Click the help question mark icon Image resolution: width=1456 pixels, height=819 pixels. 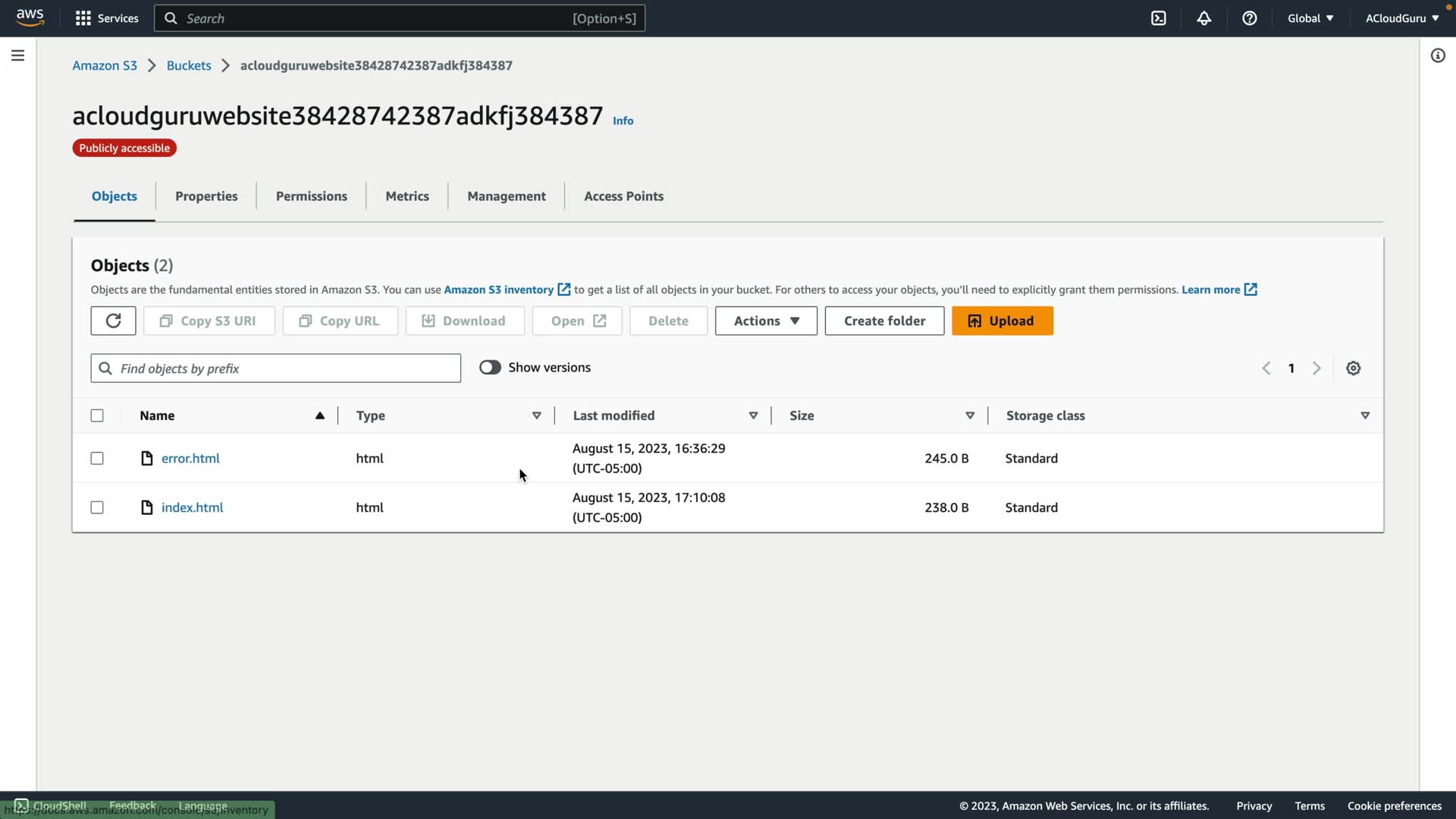(1249, 18)
